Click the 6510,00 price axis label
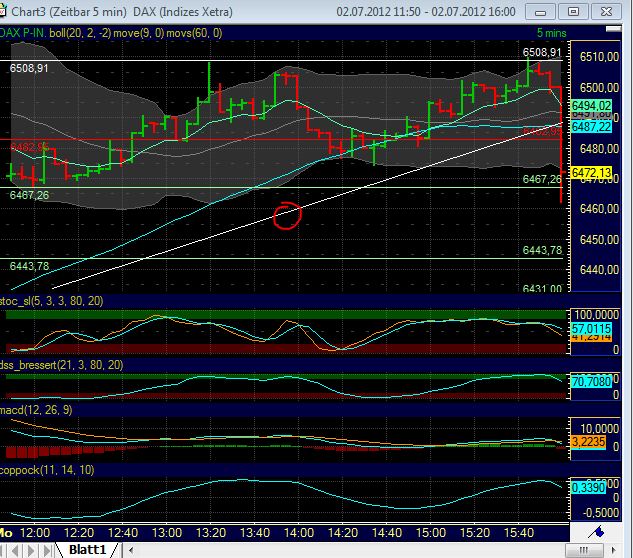The image size is (633, 558). (599, 57)
